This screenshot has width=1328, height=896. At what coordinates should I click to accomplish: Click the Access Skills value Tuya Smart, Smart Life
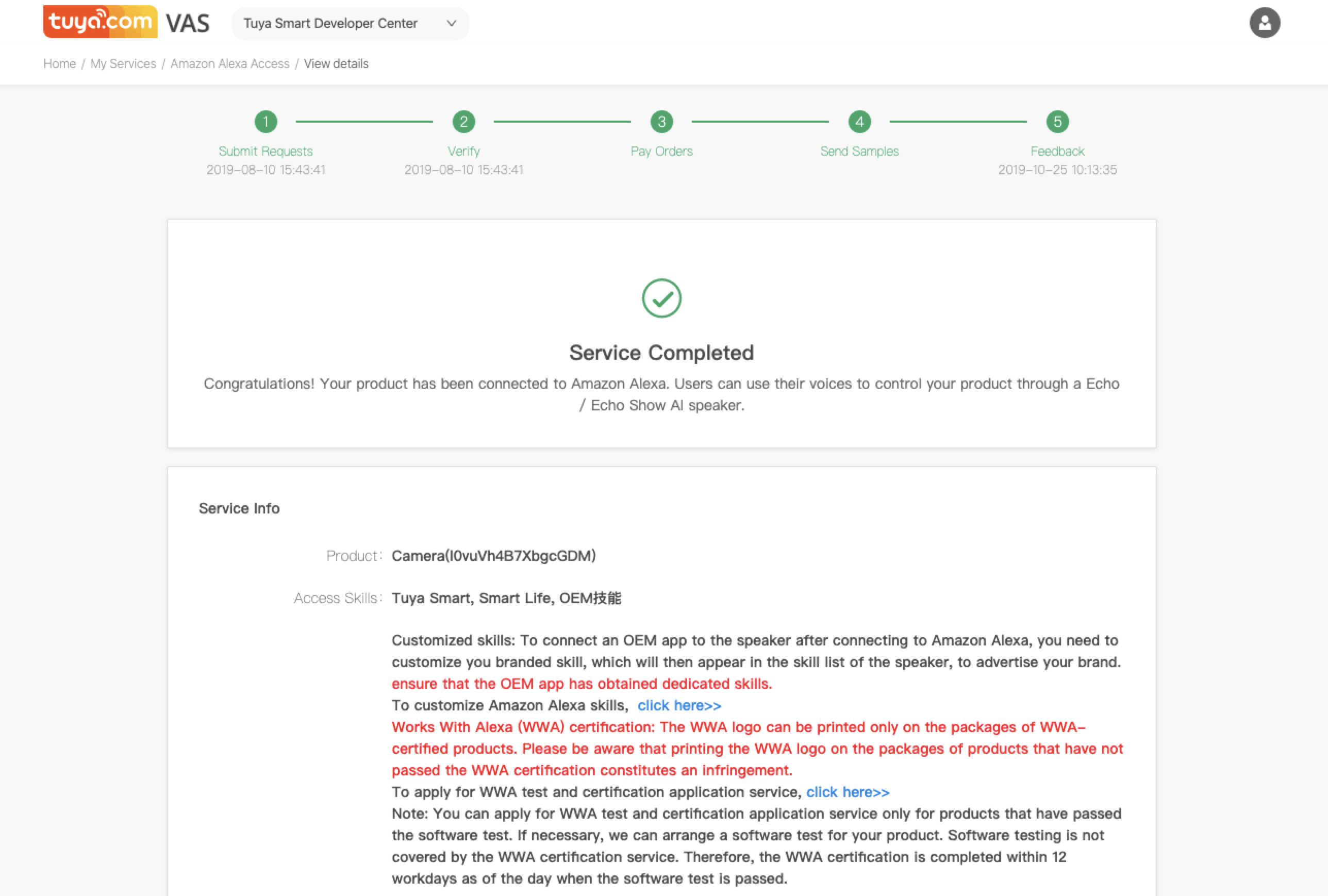506,598
